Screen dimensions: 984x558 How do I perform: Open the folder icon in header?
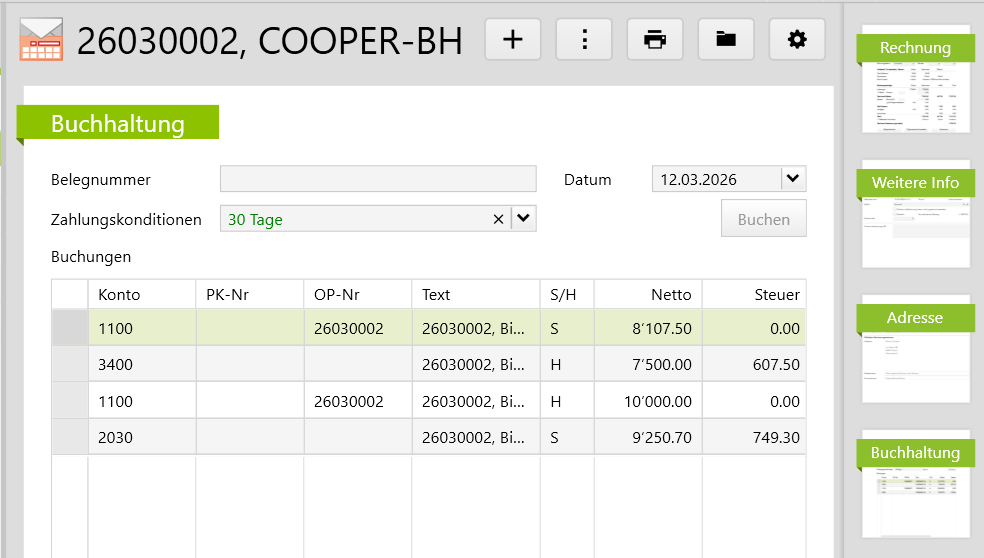tap(726, 40)
